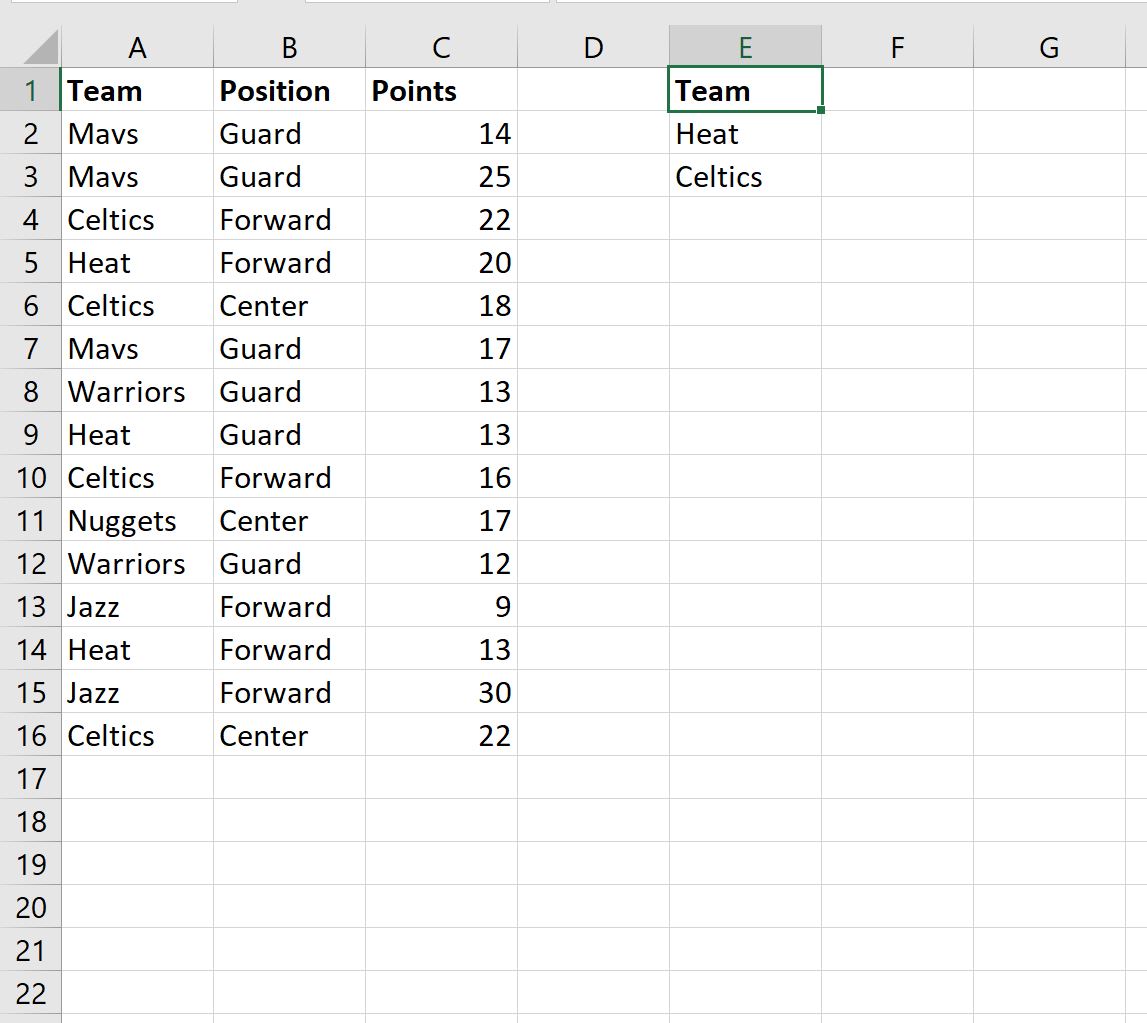Select column A header
The height and width of the screenshot is (1023, 1147).
[x=137, y=48]
